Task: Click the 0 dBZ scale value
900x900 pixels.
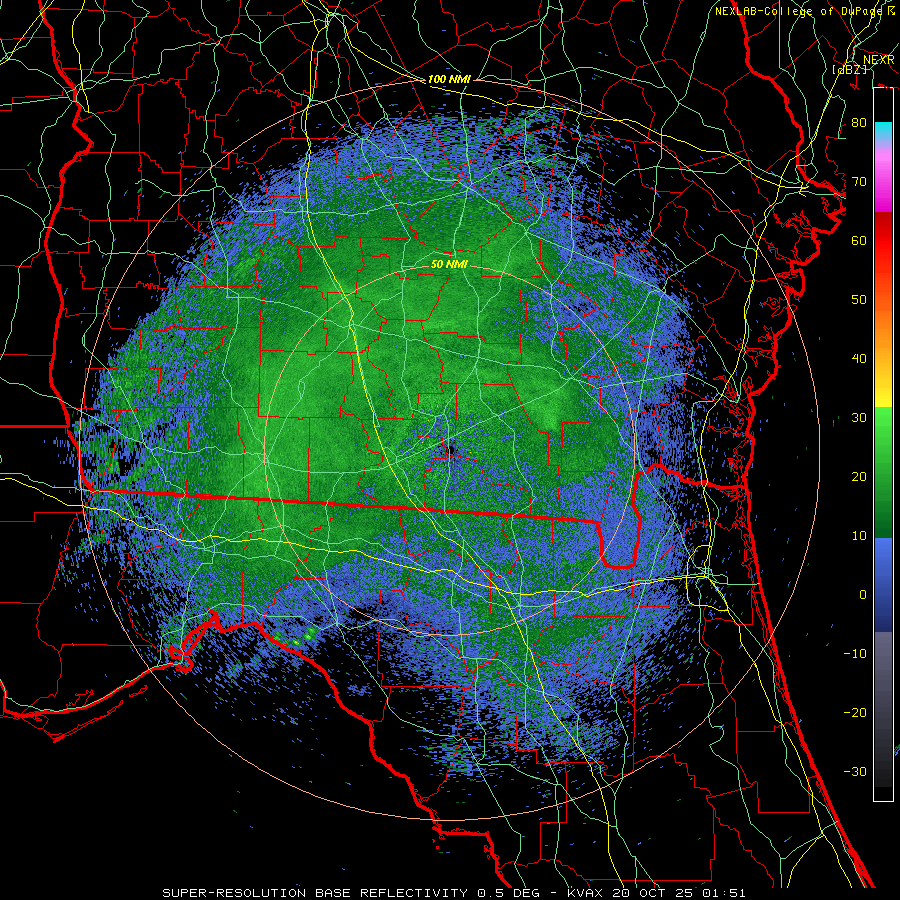Action: [x=863, y=595]
